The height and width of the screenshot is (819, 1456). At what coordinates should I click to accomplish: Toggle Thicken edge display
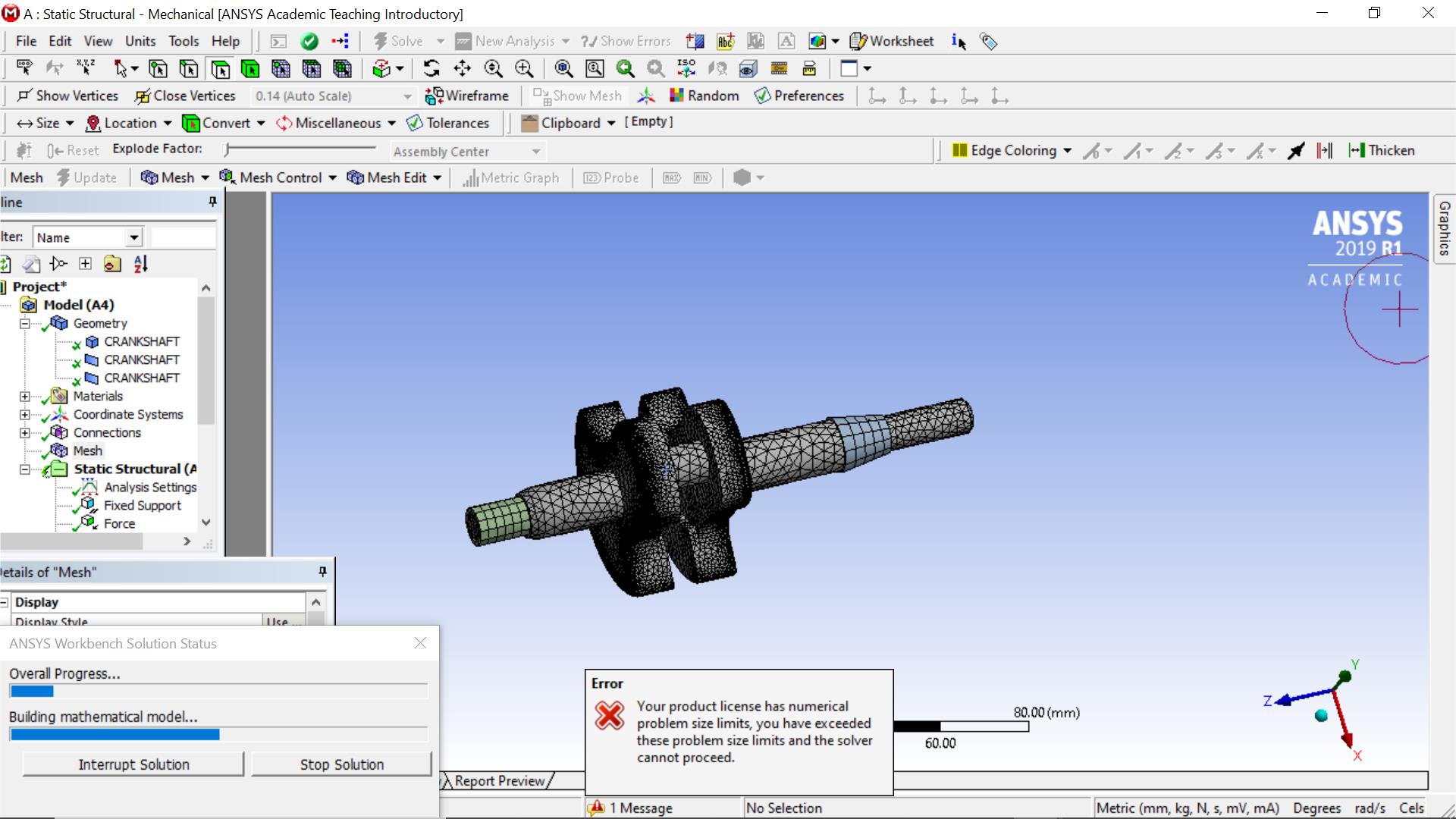[1382, 151]
